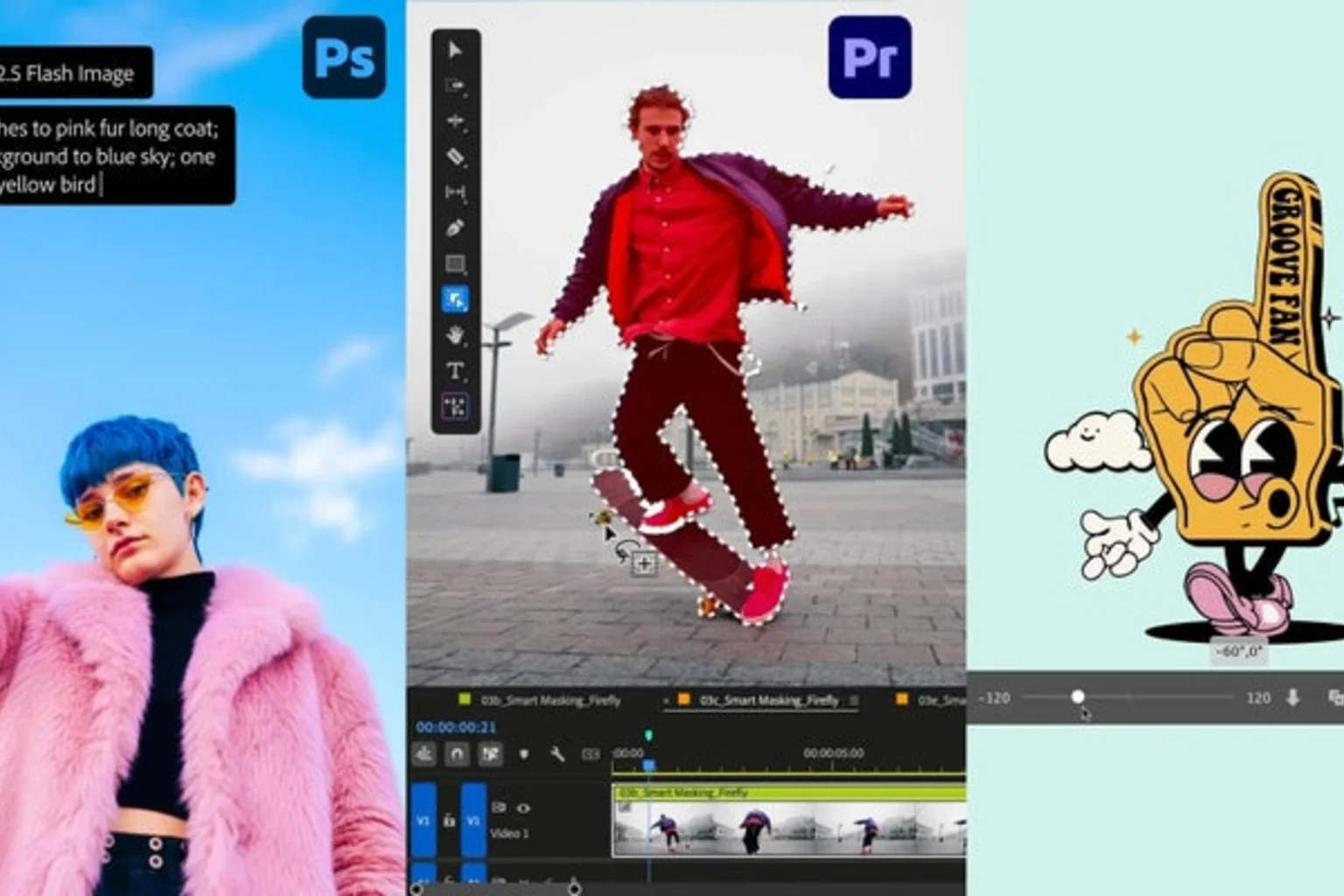Click the marker icon in the timeline header

coord(525,754)
